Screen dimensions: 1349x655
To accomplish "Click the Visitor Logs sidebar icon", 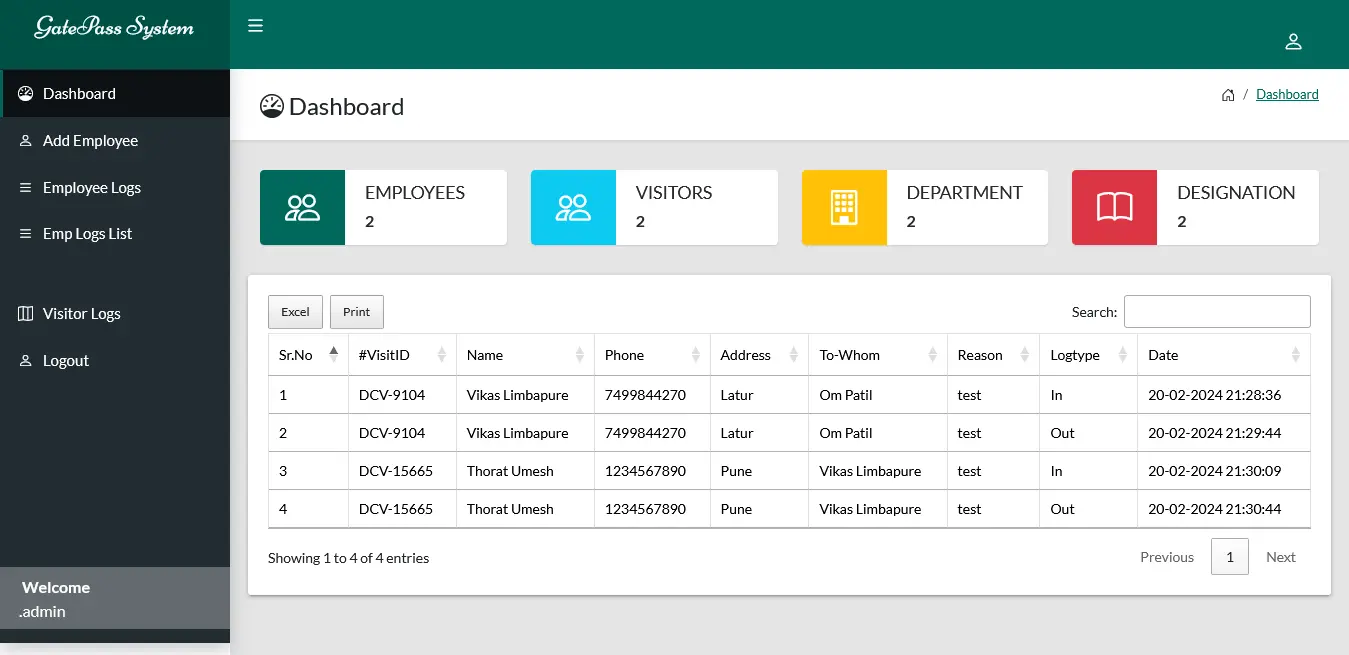I will point(24,313).
